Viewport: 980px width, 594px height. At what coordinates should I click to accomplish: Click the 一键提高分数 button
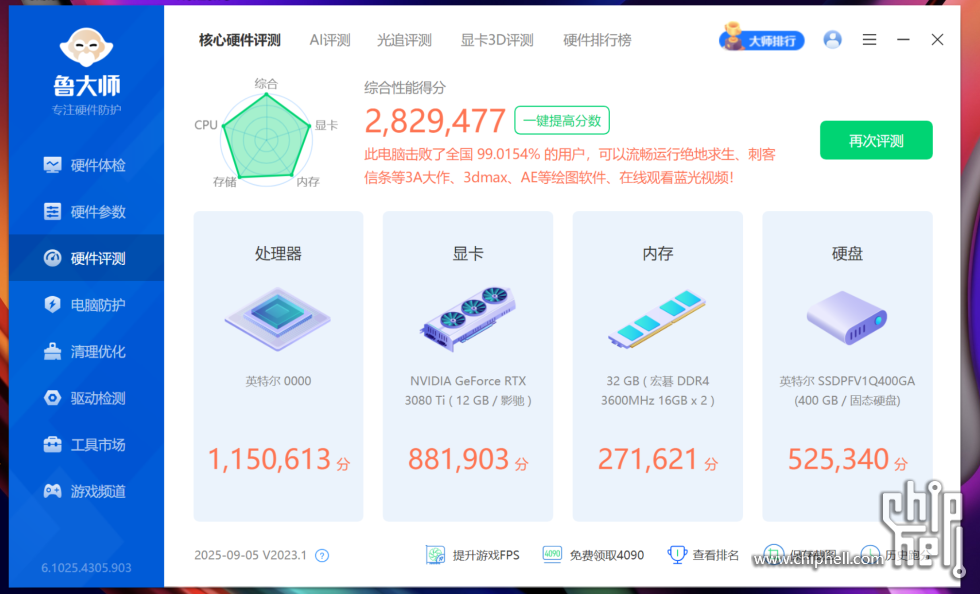pyautogui.click(x=562, y=120)
